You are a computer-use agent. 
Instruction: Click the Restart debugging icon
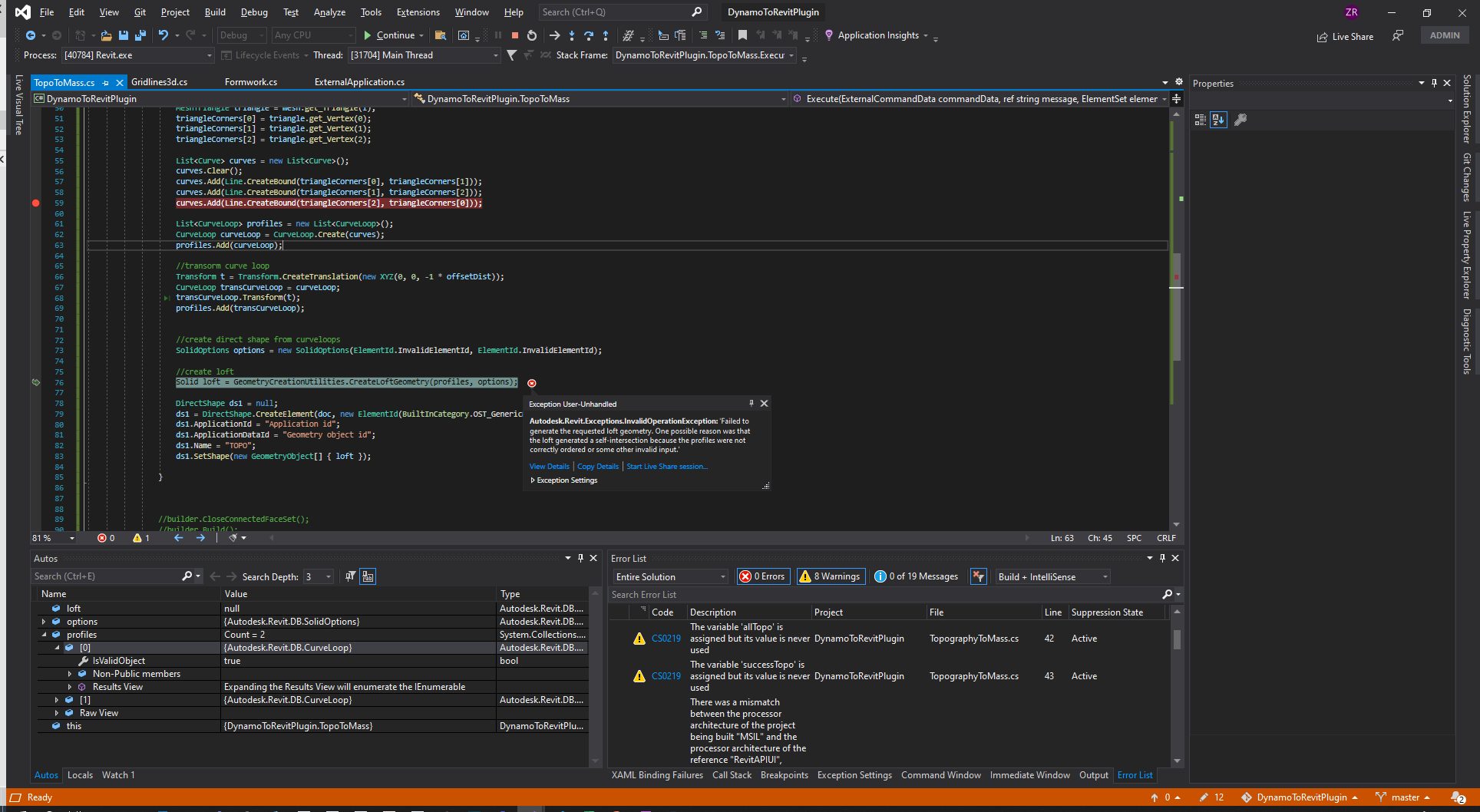click(x=531, y=35)
